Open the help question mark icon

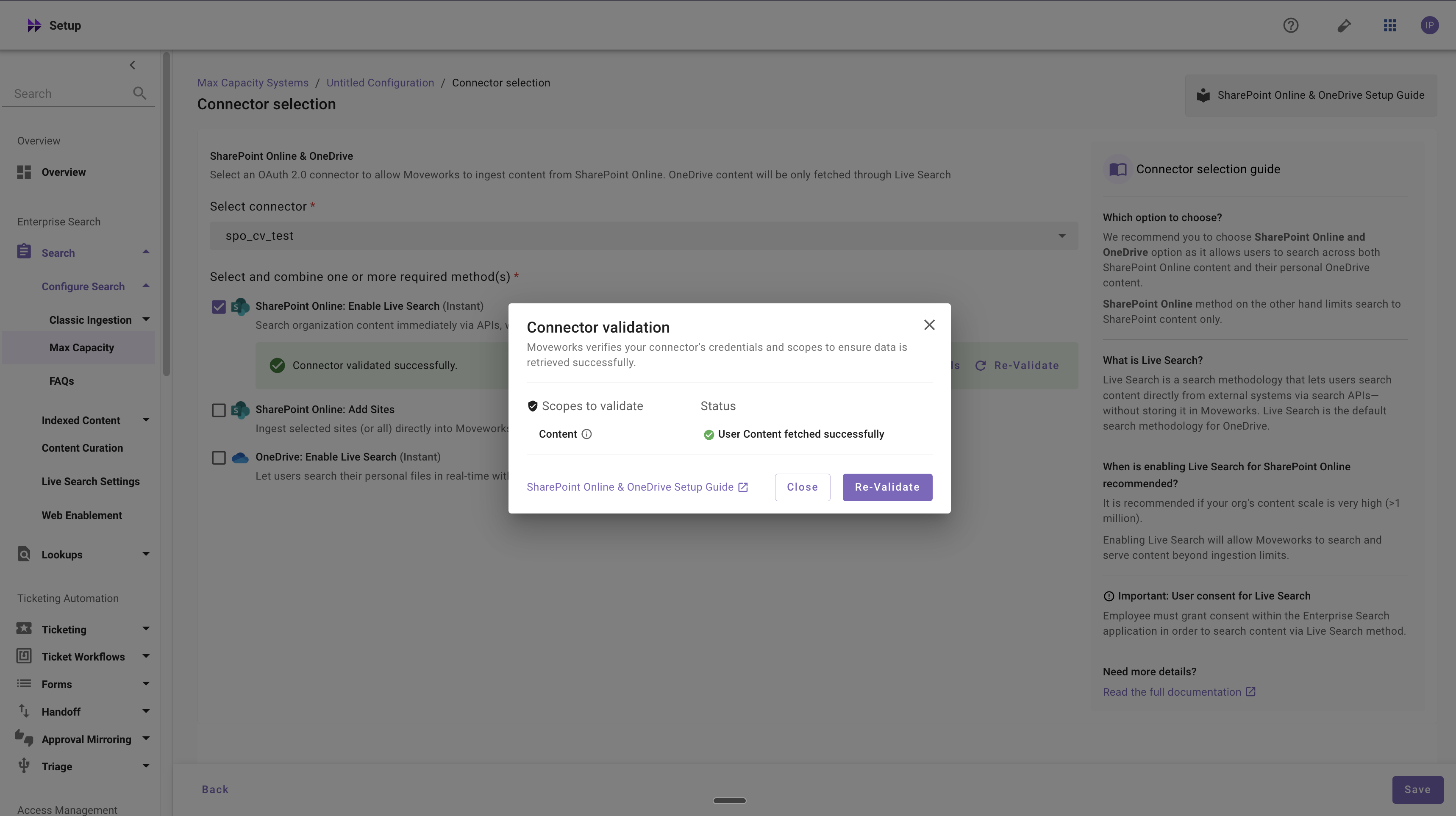click(x=1290, y=25)
